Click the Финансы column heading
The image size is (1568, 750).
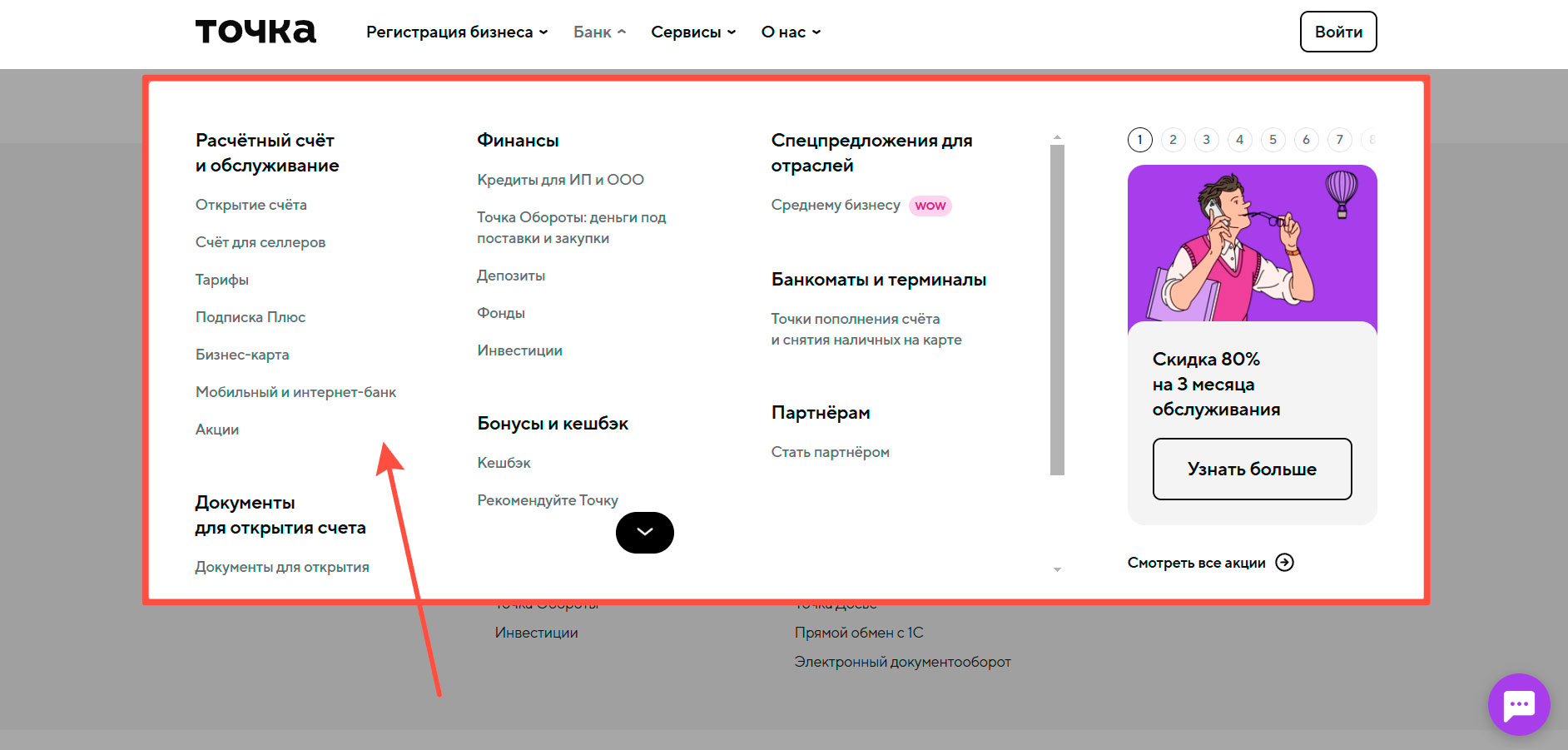tap(518, 141)
